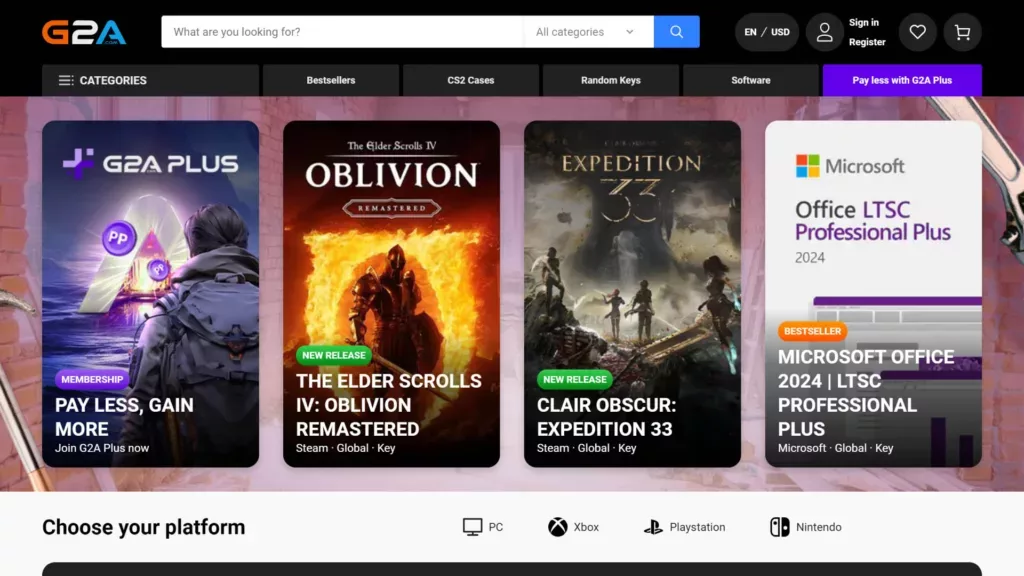The width and height of the screenshot is (1024, 576).
Task: Click the blue search magnifier button
Action: (676, 32)
